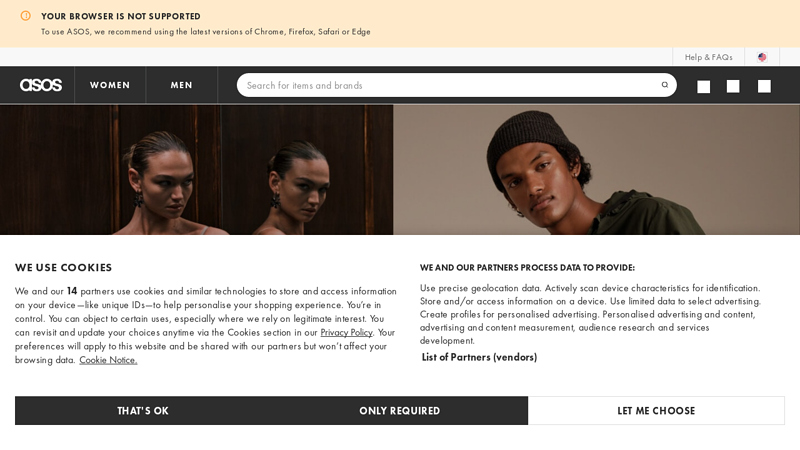
Task: Focus the search for items and brands field
Action: (x=449, y=85)
